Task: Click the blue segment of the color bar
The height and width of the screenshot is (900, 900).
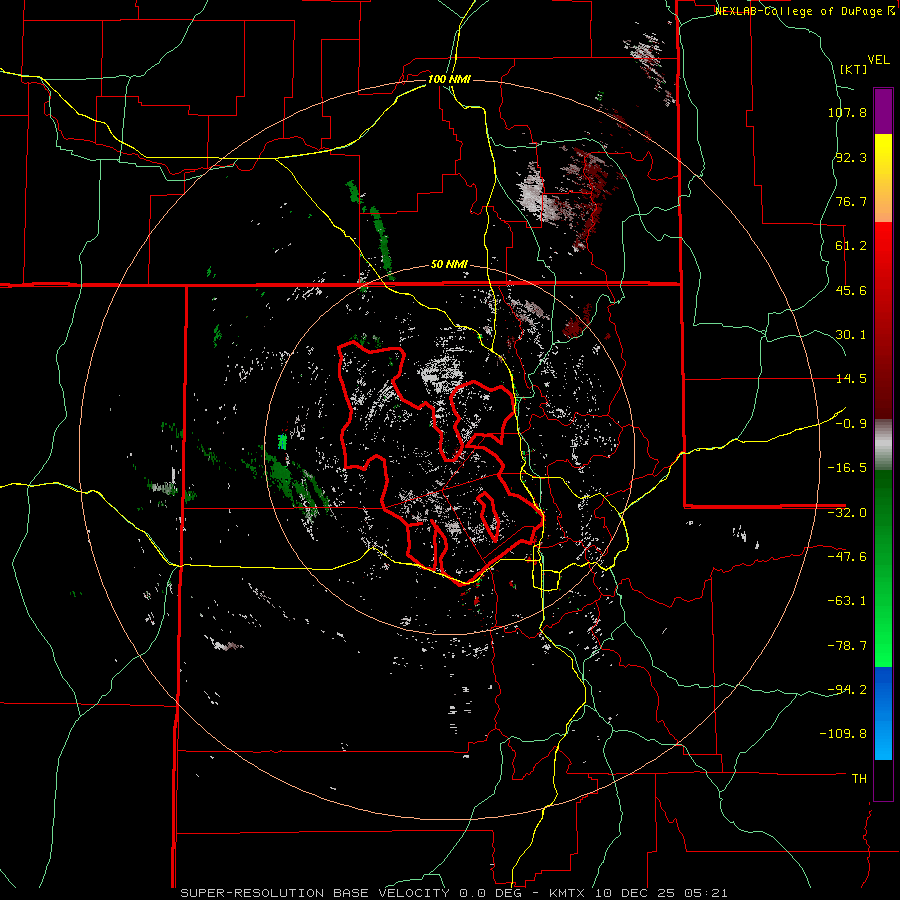Action: [883, 713]
